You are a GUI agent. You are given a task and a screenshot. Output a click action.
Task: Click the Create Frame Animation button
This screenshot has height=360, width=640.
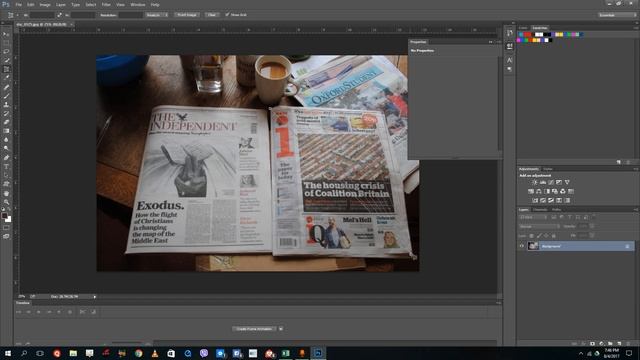[254, 329]
